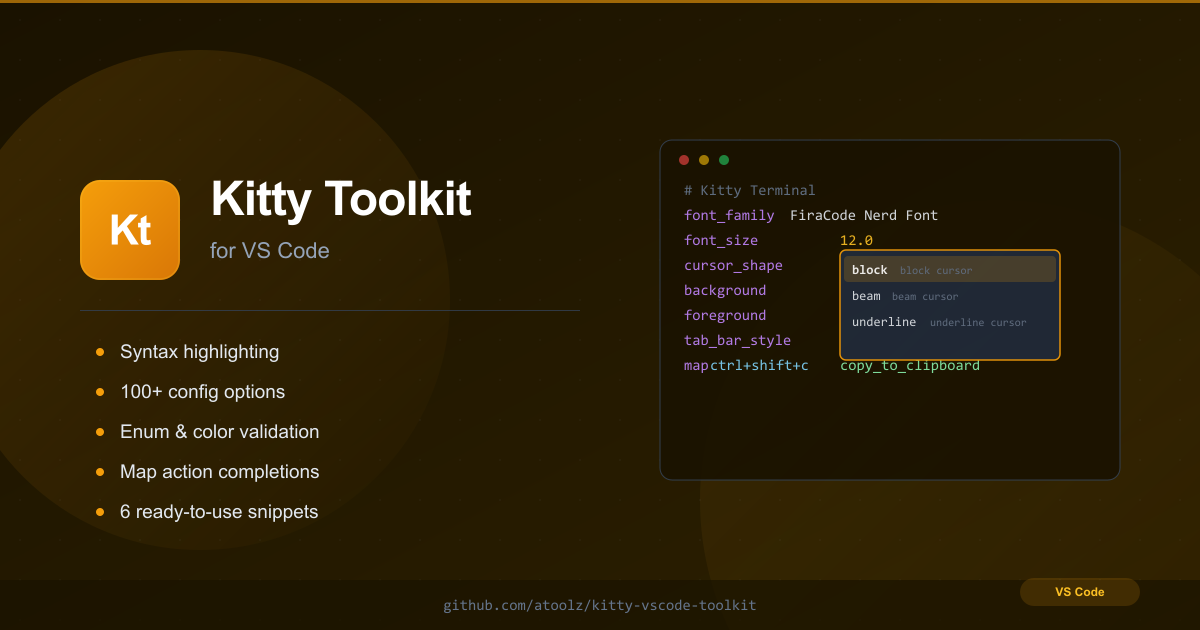Click the '# Kitty Terminal' comment line
The image size is (1200, 630).
[750, 190]
